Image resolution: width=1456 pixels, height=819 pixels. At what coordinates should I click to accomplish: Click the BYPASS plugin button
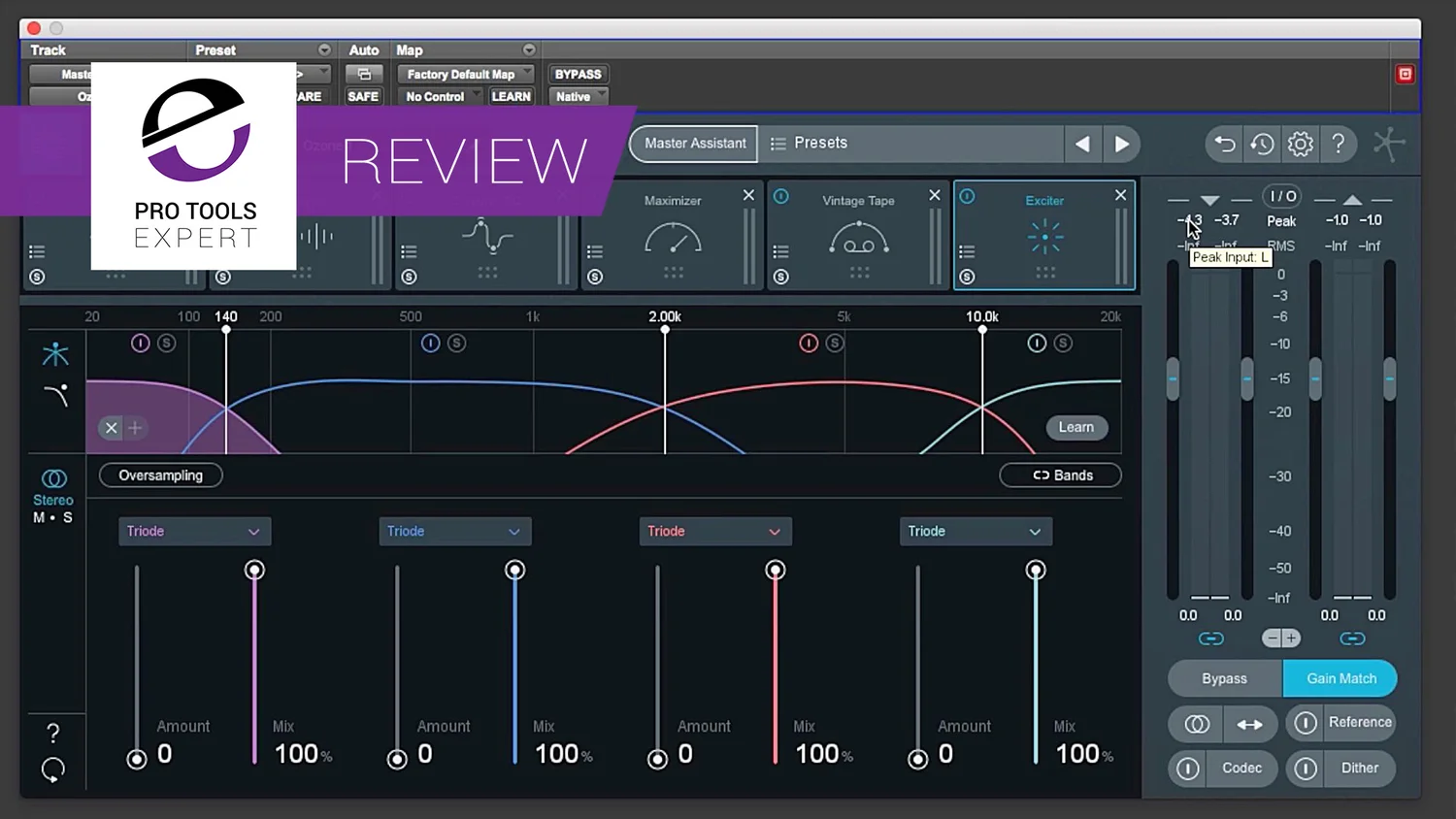point(579,74)
